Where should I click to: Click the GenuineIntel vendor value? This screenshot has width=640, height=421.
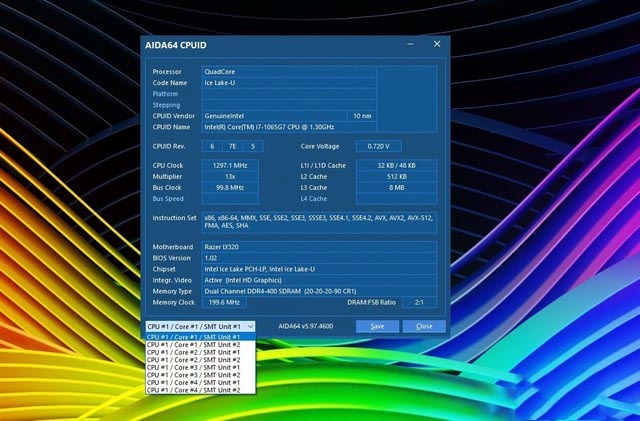click(x=274, y=116)
